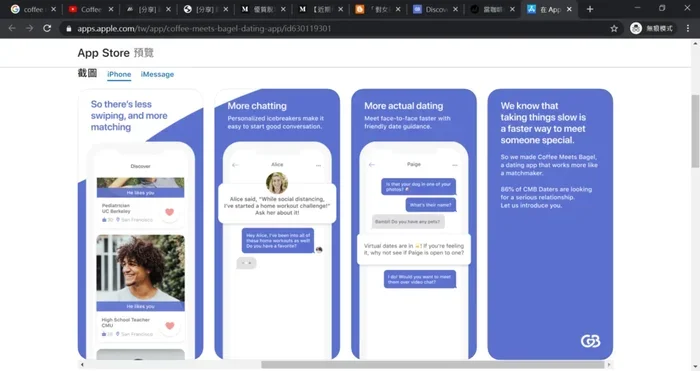Reload the App Store page
The image size is (700, 371).
pos(47,28)
